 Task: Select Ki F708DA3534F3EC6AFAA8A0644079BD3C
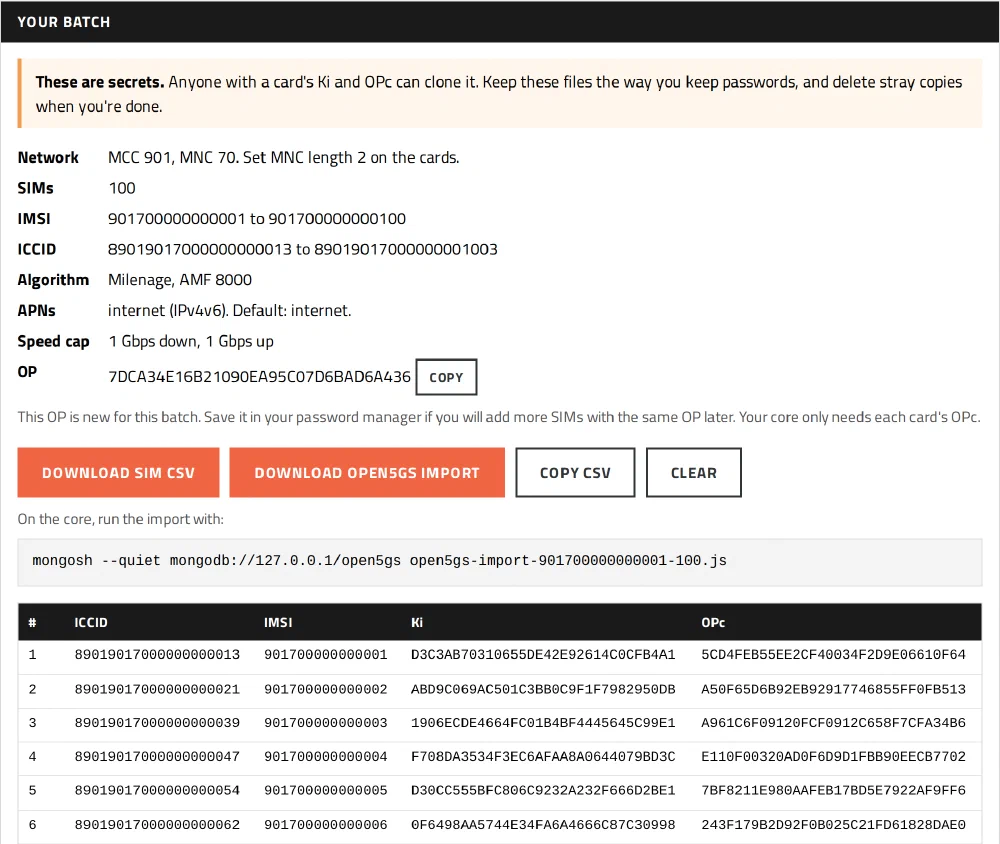543,757
